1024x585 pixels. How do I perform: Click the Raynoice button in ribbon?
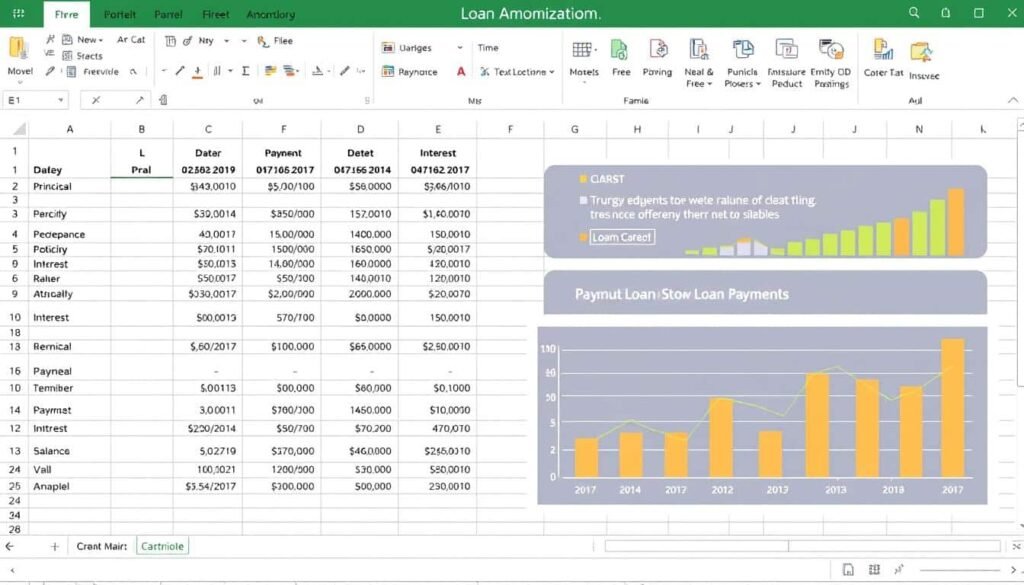click(x=410, y=72)
